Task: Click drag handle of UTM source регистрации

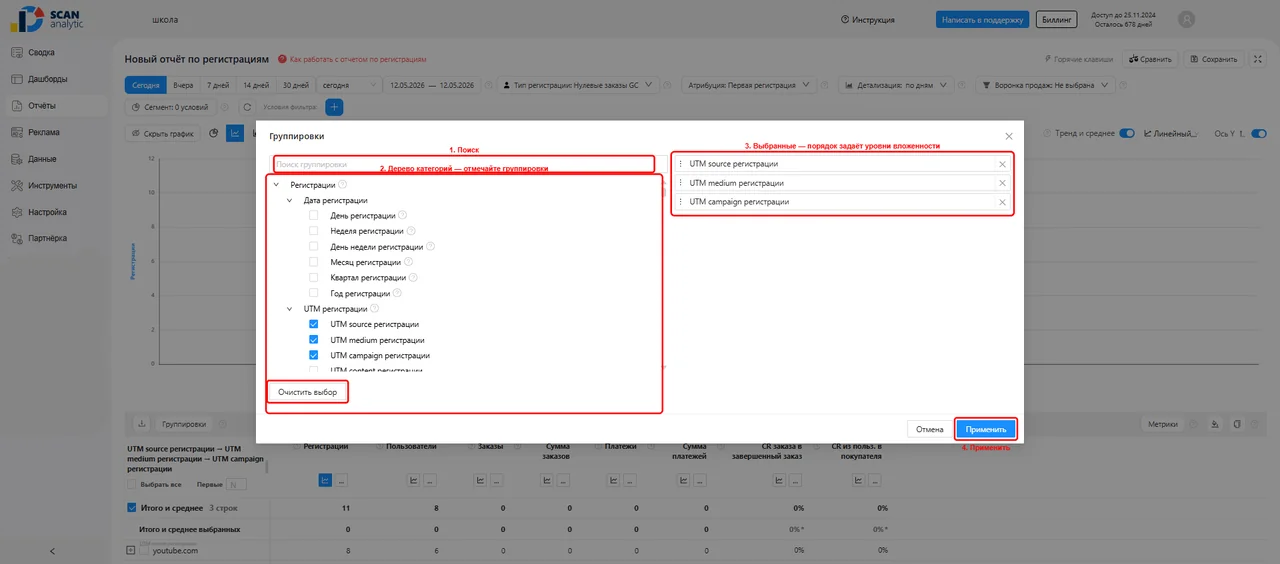Action: click(x=681, y=164)
